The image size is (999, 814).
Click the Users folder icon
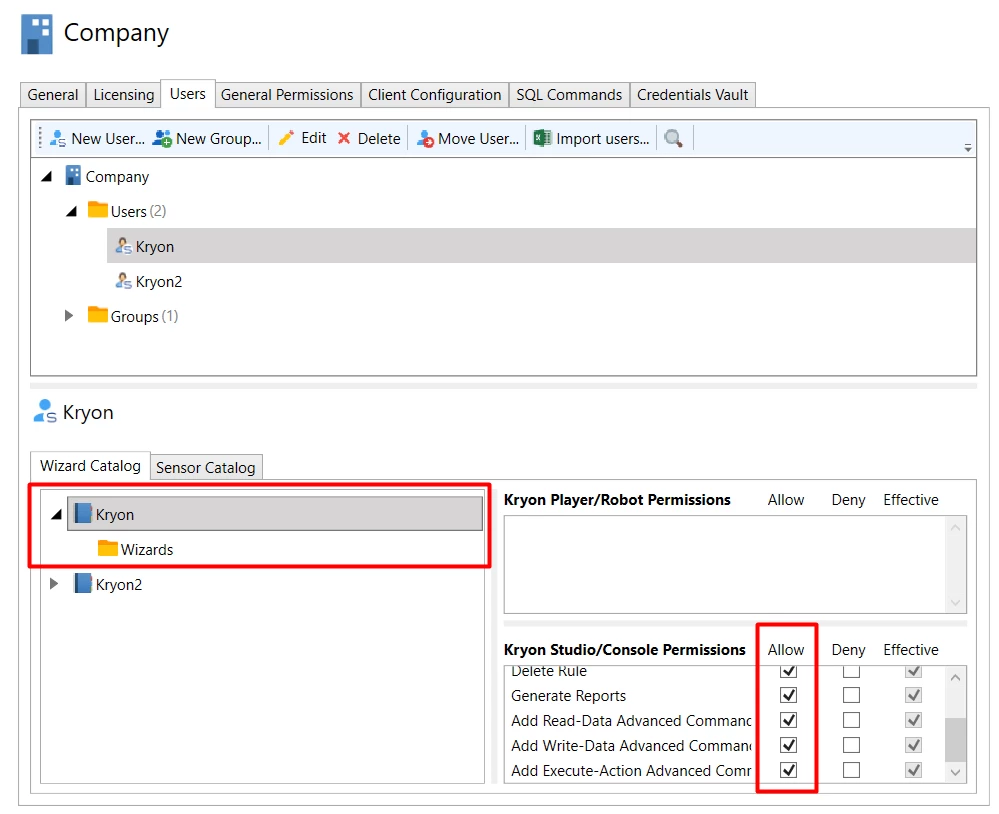[x=97, y=210]
